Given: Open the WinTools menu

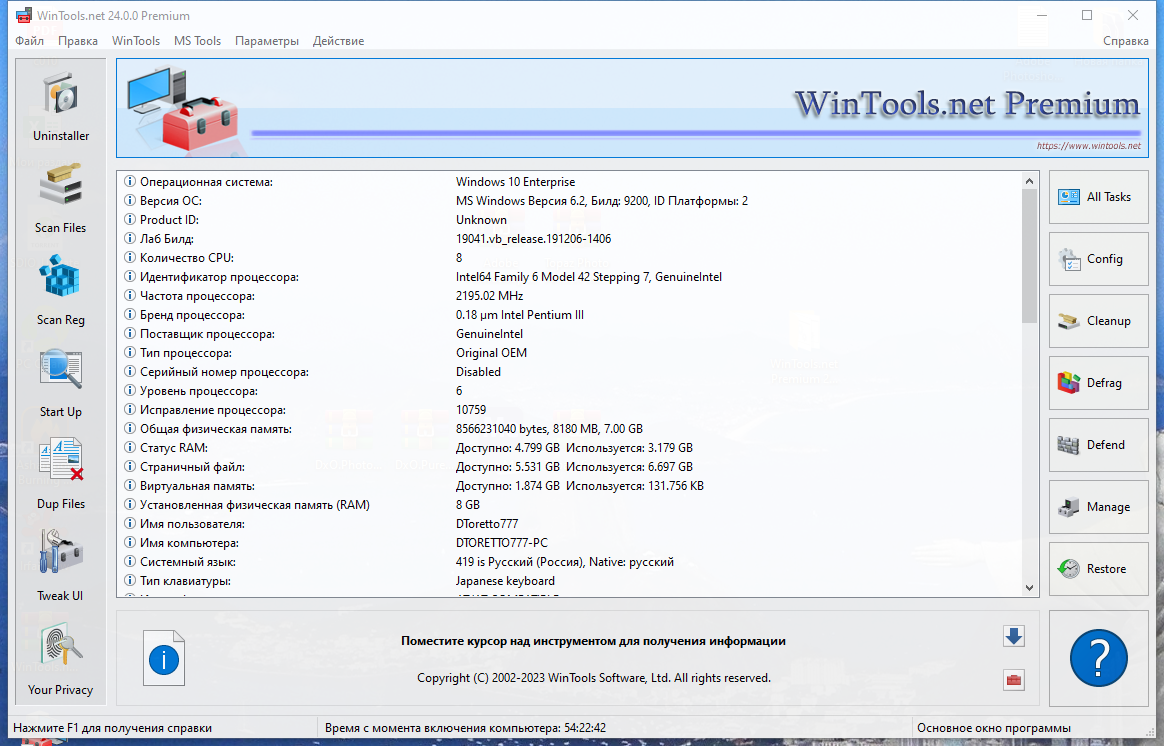Looking at the screenshot, I should [x=136, y=41].
